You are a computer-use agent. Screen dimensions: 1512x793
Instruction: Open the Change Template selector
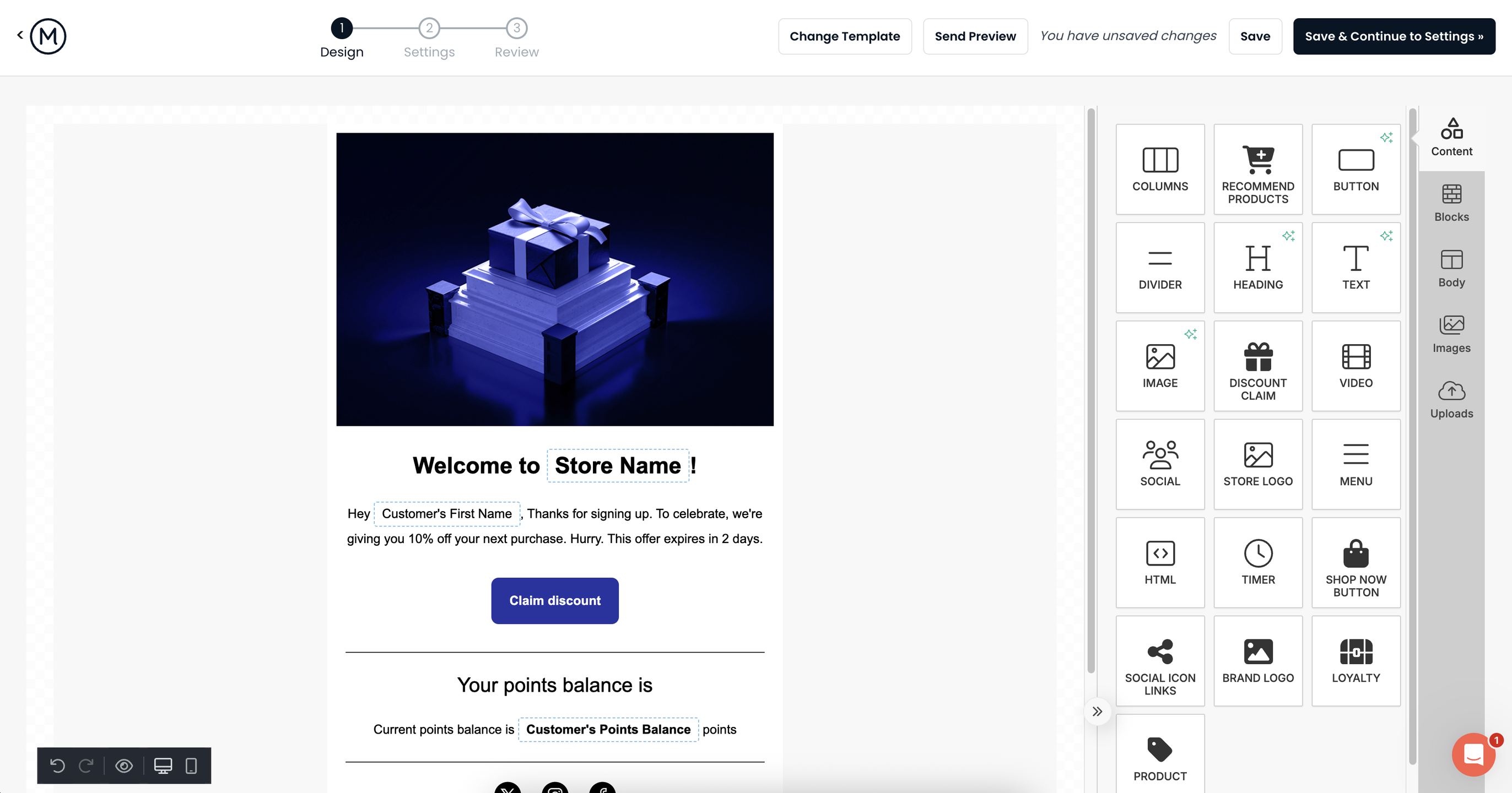coord(844,36)
